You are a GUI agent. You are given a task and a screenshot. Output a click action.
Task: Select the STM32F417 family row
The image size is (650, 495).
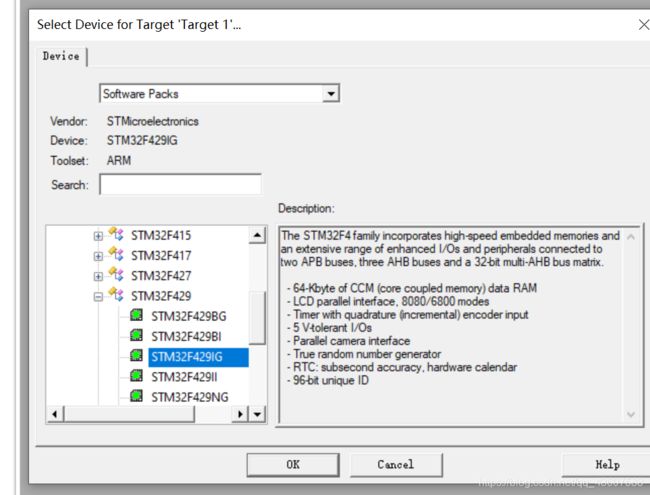click(x=161, y=256)
